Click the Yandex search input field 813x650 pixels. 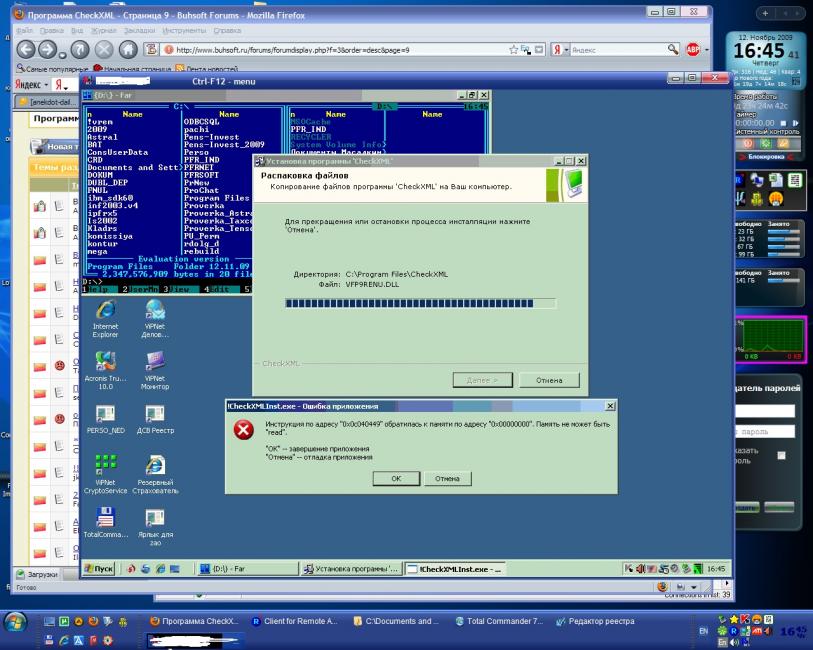point(618,49)
